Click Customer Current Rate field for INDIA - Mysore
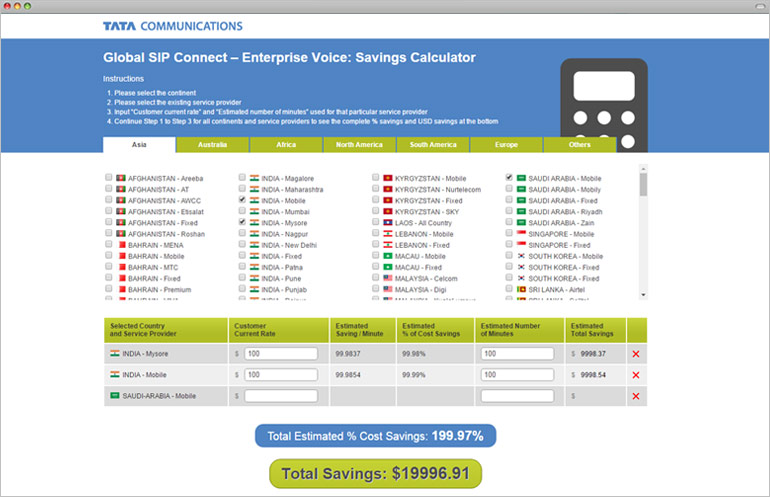Screen dimensions: 770x497 click(280, 353)
